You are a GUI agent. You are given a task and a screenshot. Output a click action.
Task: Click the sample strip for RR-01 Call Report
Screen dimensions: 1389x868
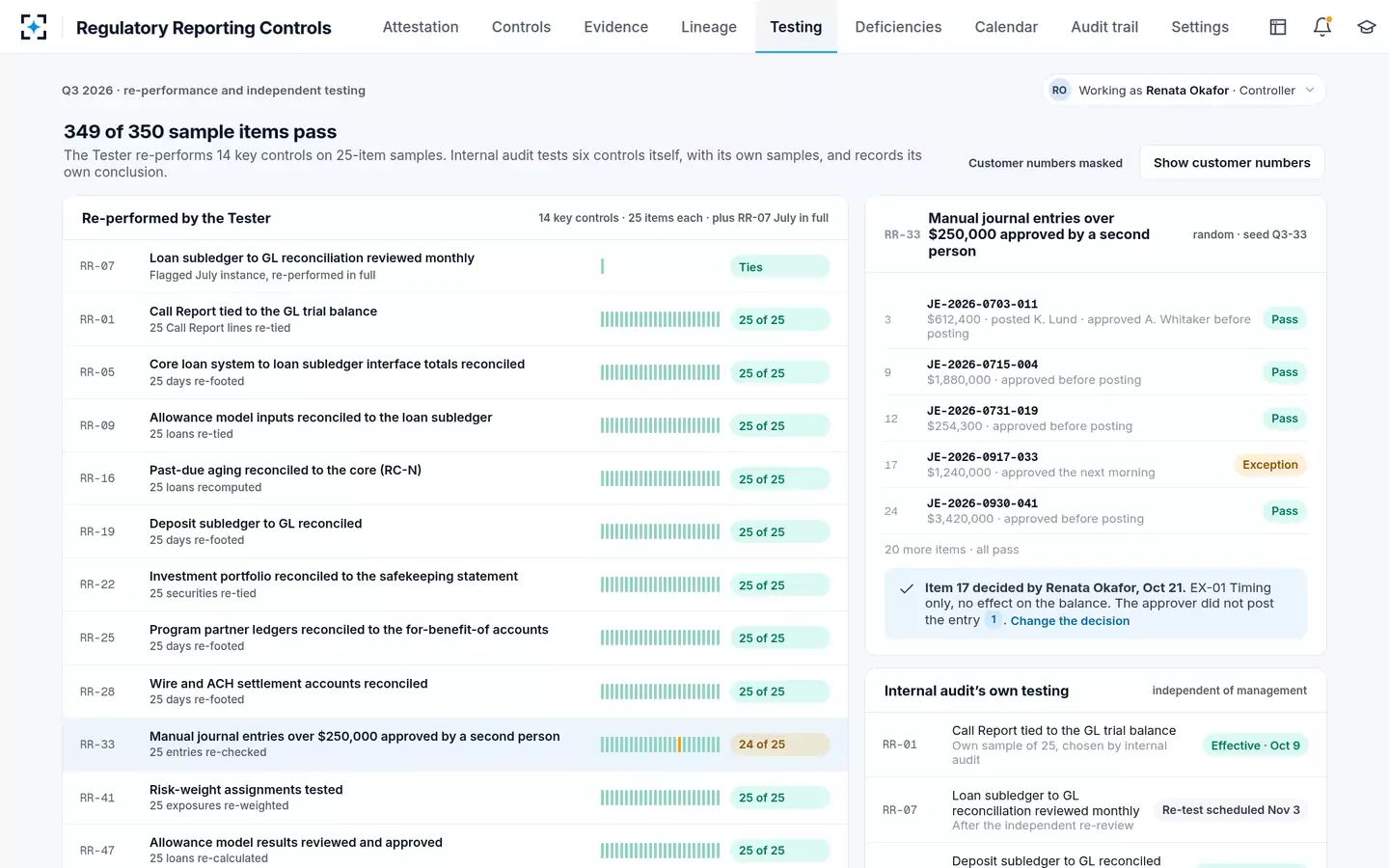click(660, 319)
